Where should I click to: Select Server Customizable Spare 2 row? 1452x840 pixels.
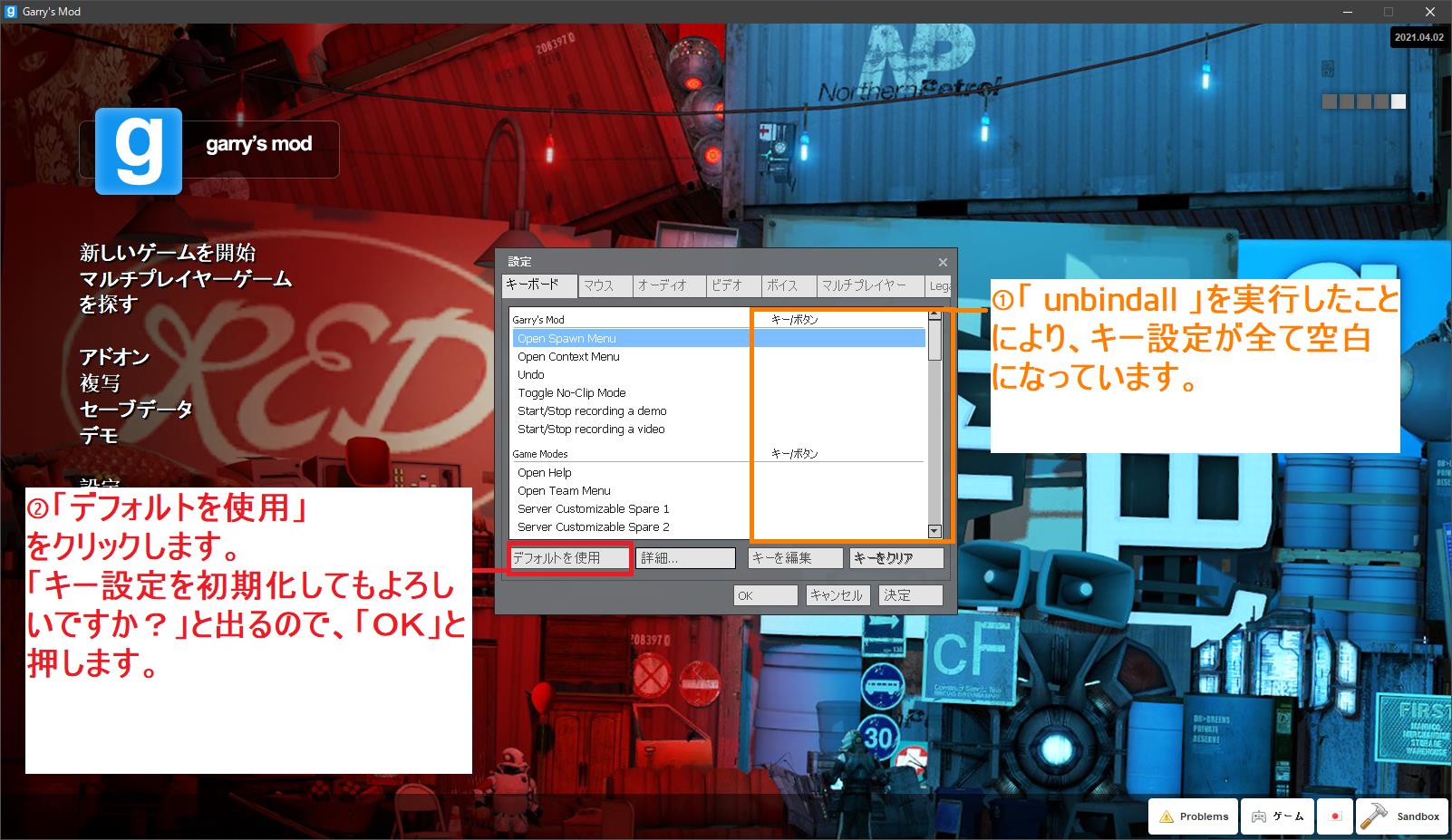point(719,526)
